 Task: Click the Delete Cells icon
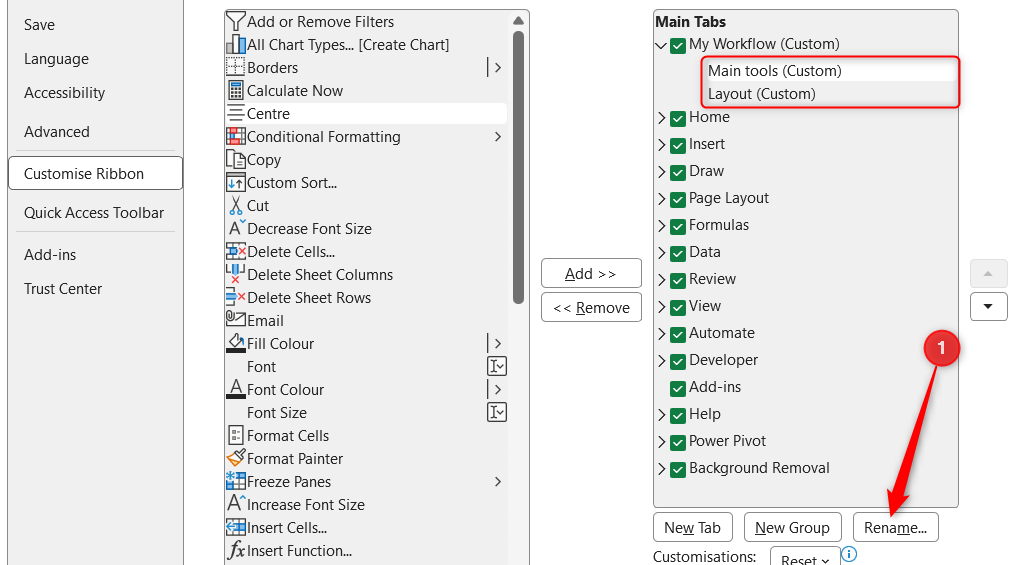pyautogui.click(x=236, y=252)
